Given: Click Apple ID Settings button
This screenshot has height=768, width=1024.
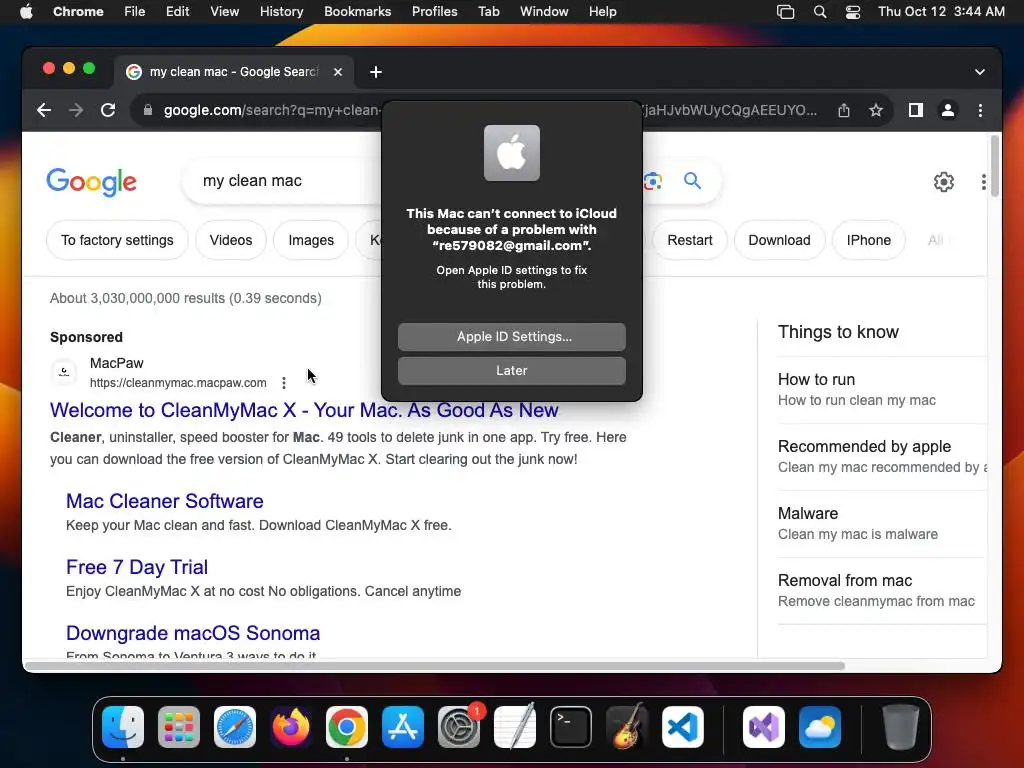Looking at the screenshot, I should pos(511,336).
